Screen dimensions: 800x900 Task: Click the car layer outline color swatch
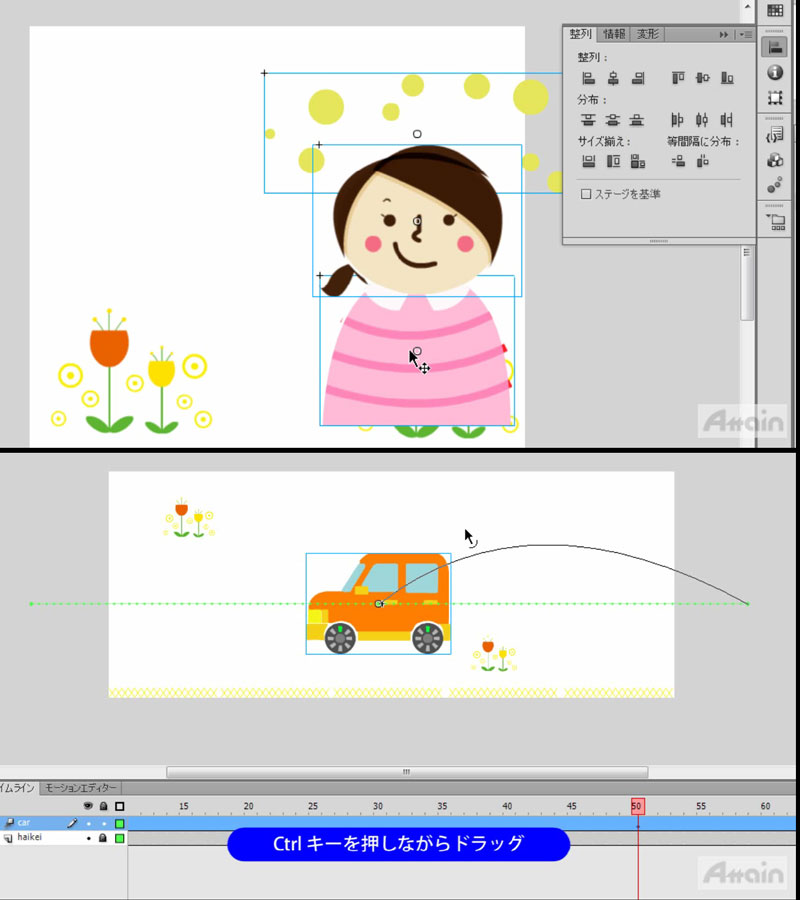pyautogui.click(x=119, y=823)
